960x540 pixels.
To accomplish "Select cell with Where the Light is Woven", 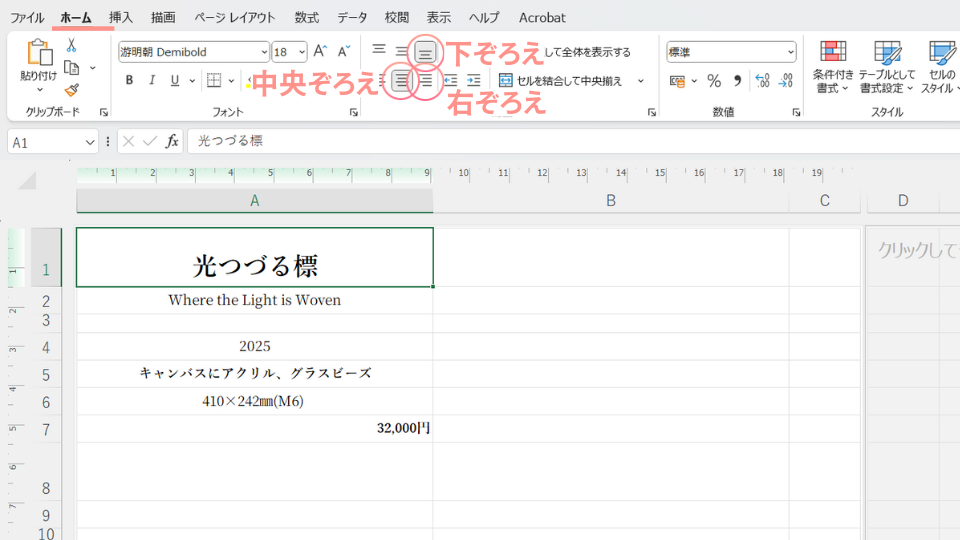I will [x=255, y=300].
